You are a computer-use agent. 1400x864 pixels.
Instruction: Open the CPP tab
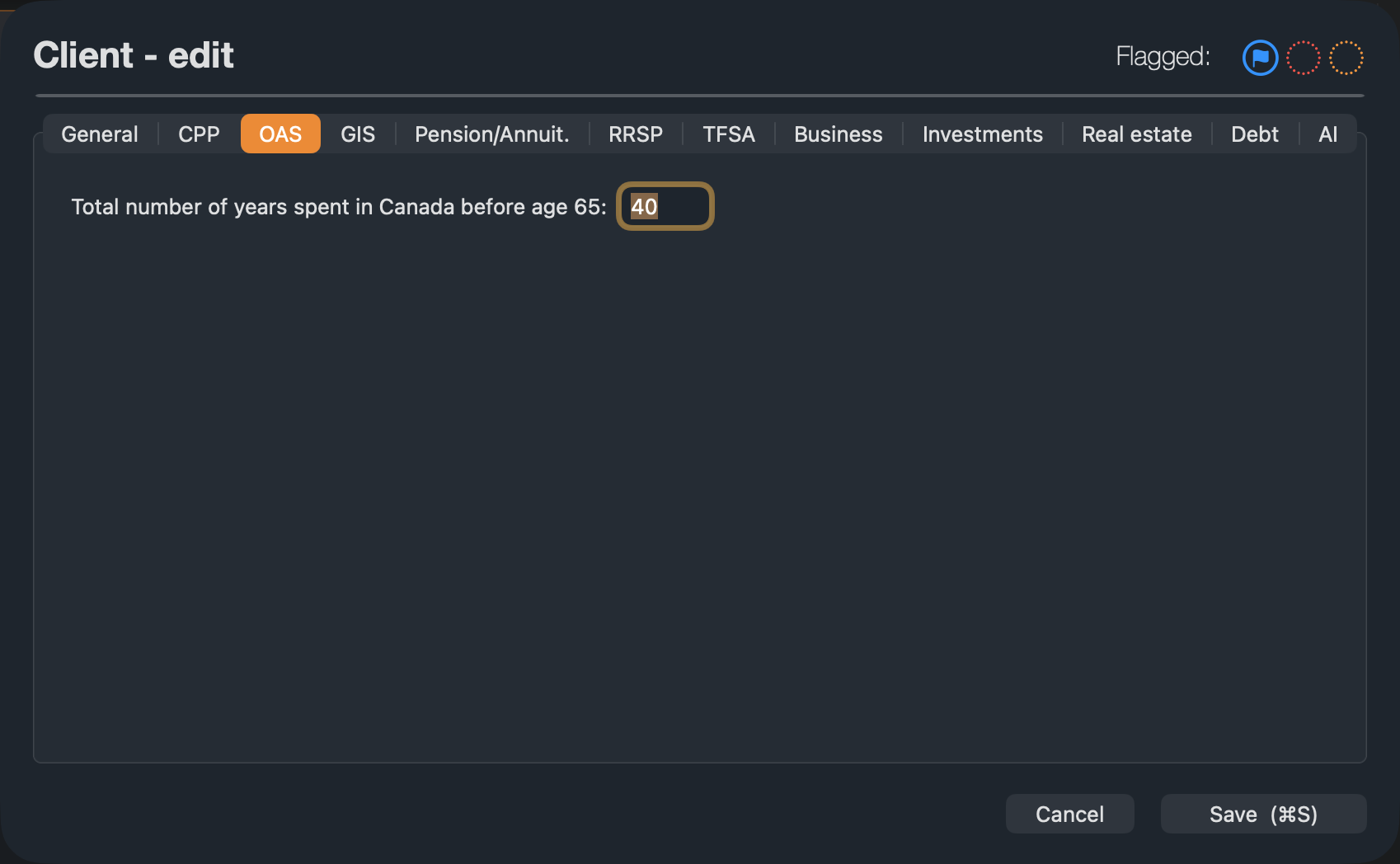point(199,134)
